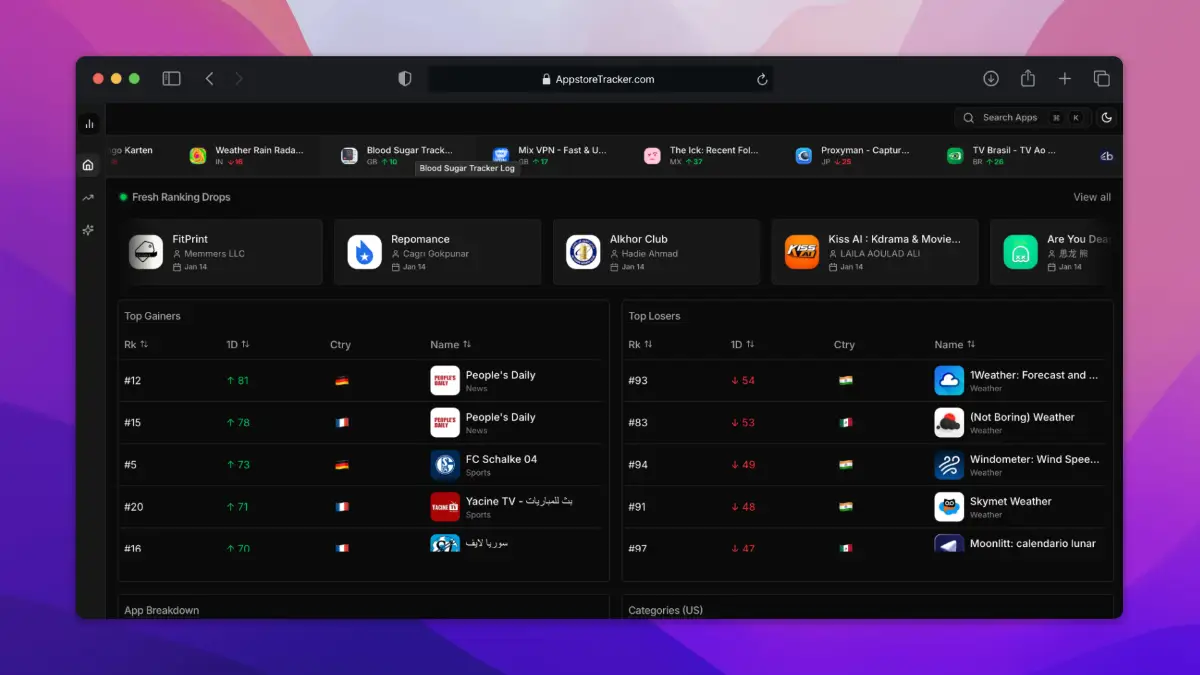The width and height of the screenshot is (1200, 675).
Task: Open the FitPrint app card
Action: 220,252
